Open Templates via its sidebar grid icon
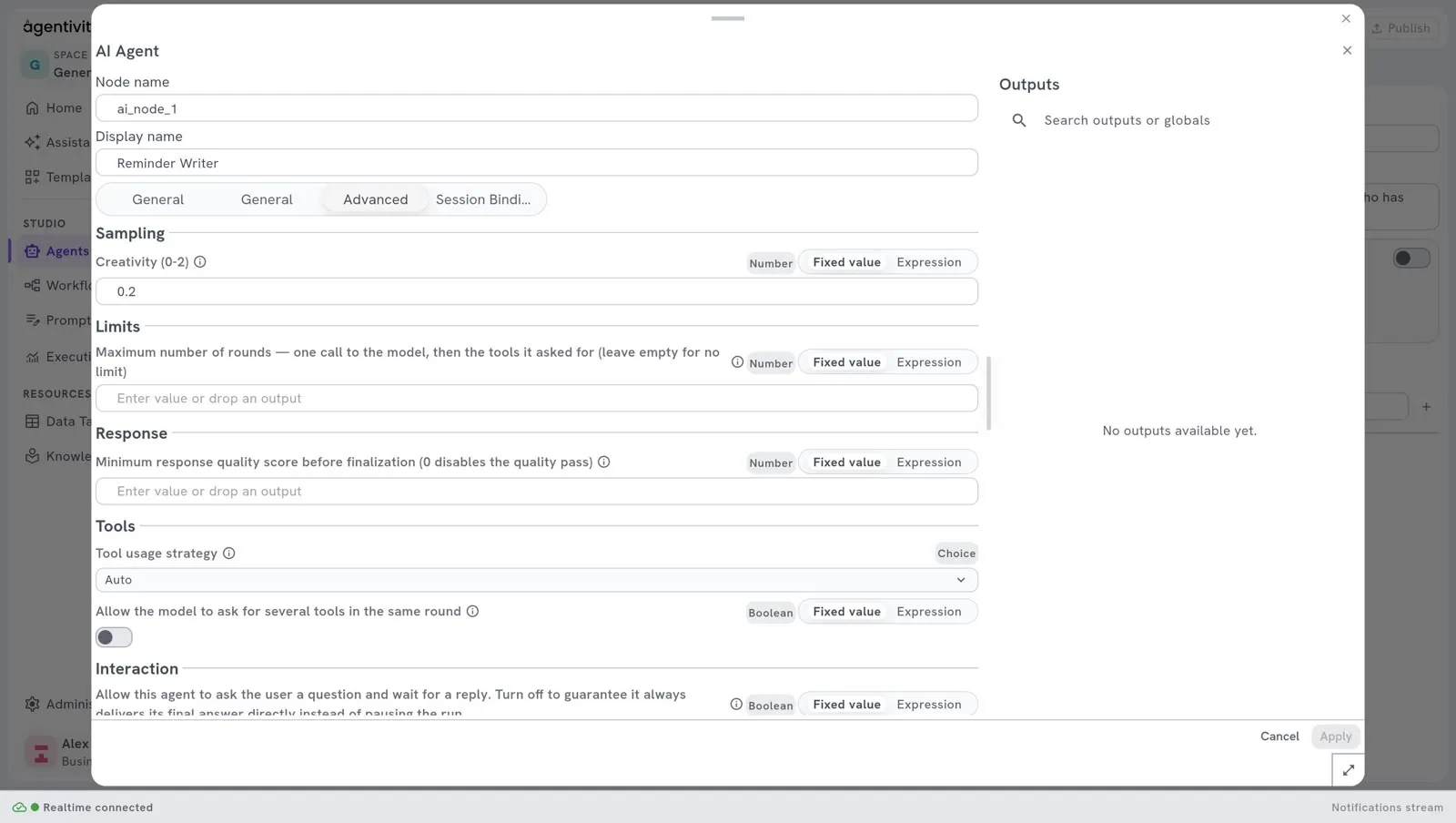1456x823 pixels. [33, 178]
